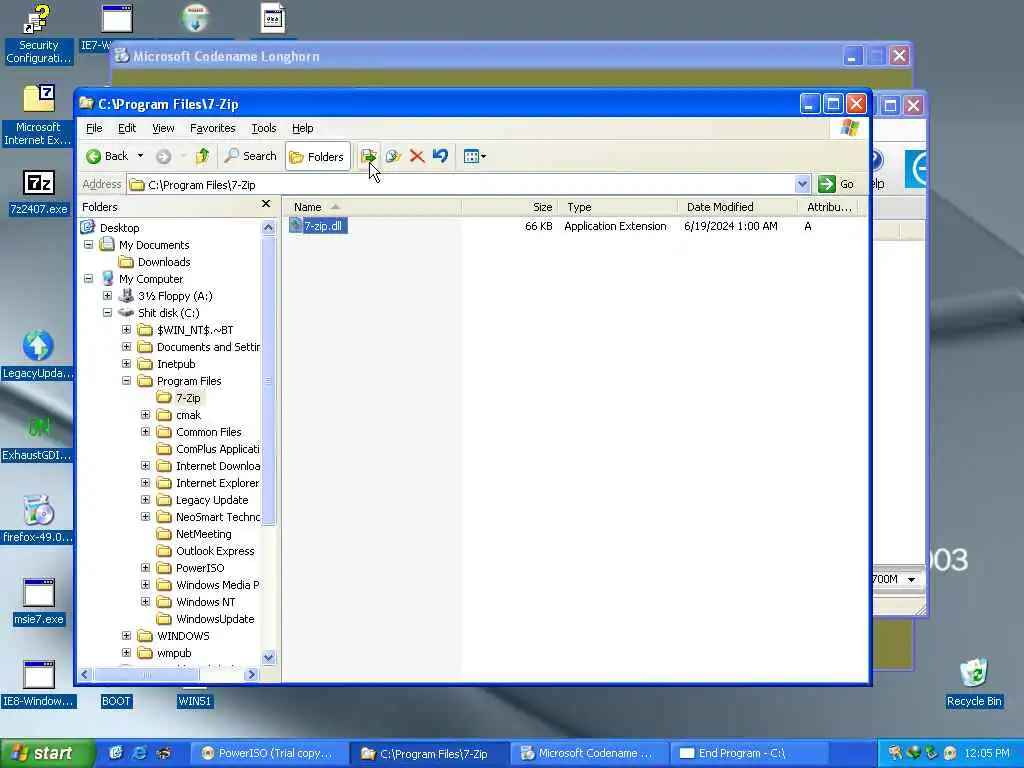
Task: Open the File menu
Action: pos(94,128)
